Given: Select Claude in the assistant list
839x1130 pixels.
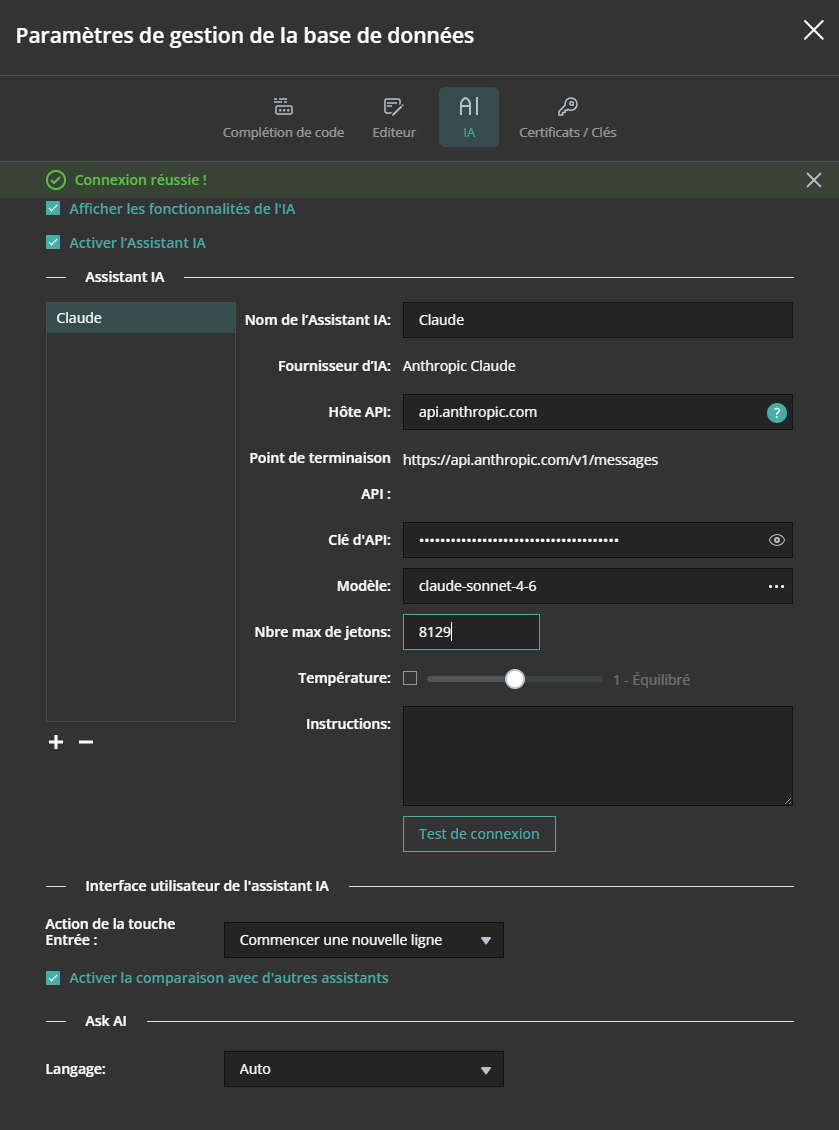Looking at the screenshot, I should click(141, 318).
